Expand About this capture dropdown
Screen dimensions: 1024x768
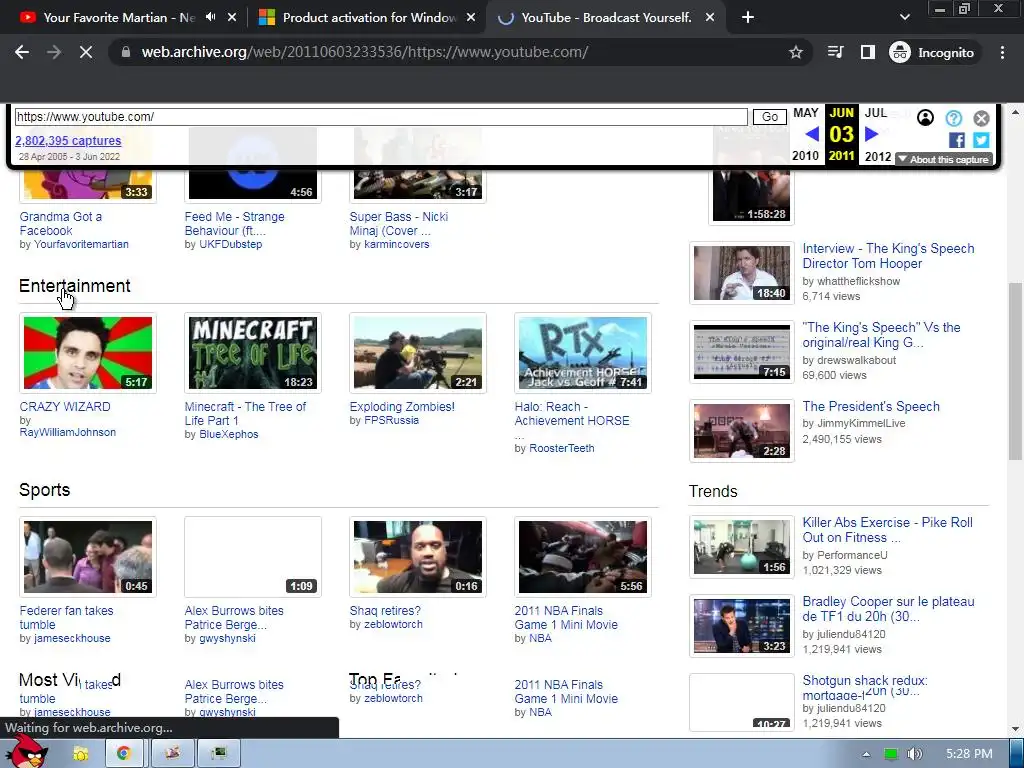[x=944, y=159]
